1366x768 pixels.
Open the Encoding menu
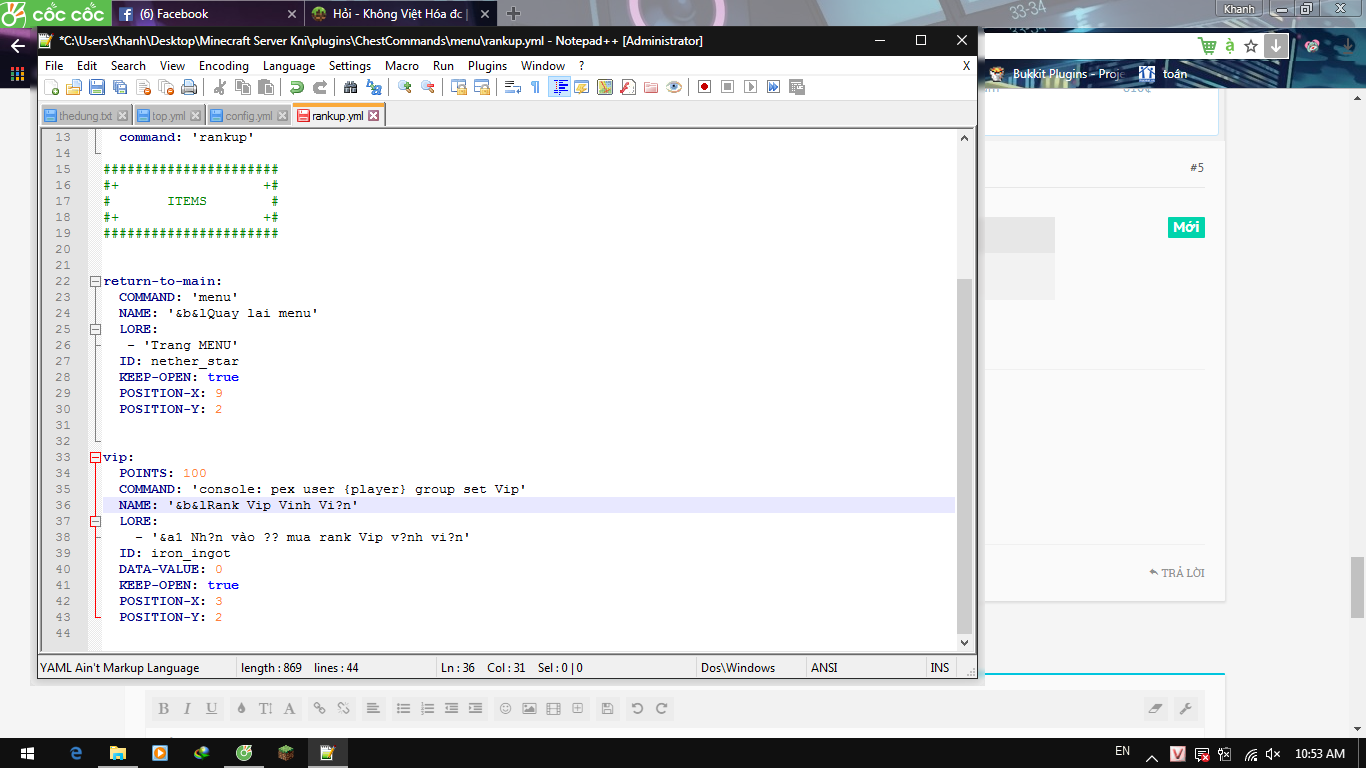(223, 65)
